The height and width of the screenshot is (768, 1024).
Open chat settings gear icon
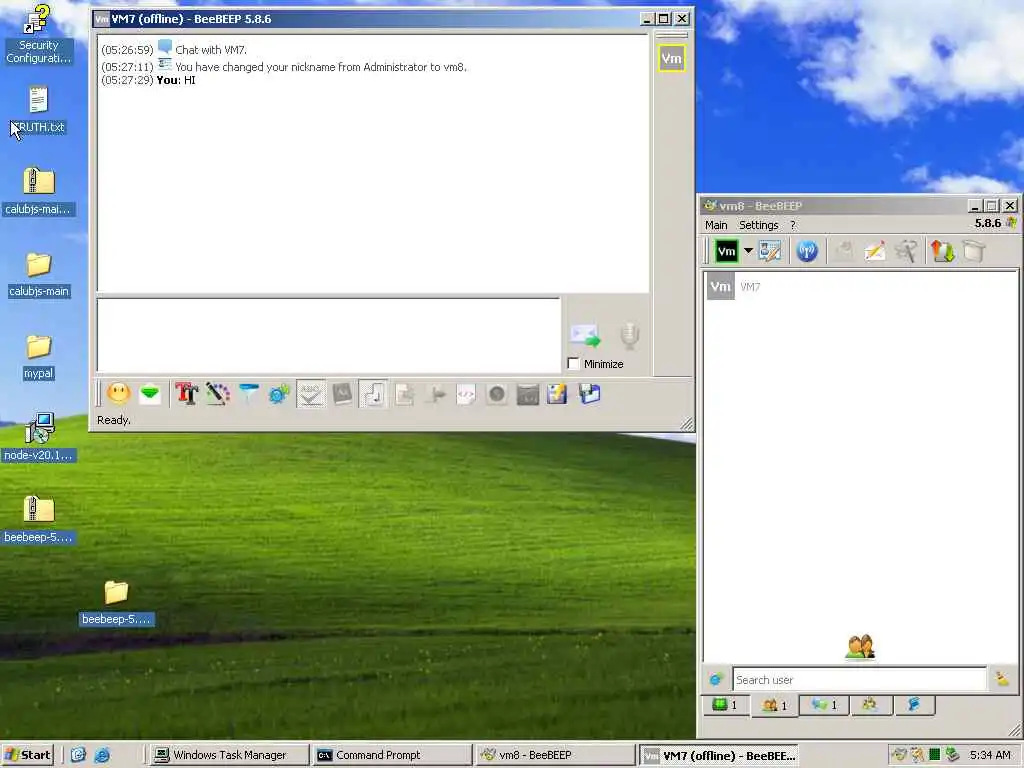(280, 394)
